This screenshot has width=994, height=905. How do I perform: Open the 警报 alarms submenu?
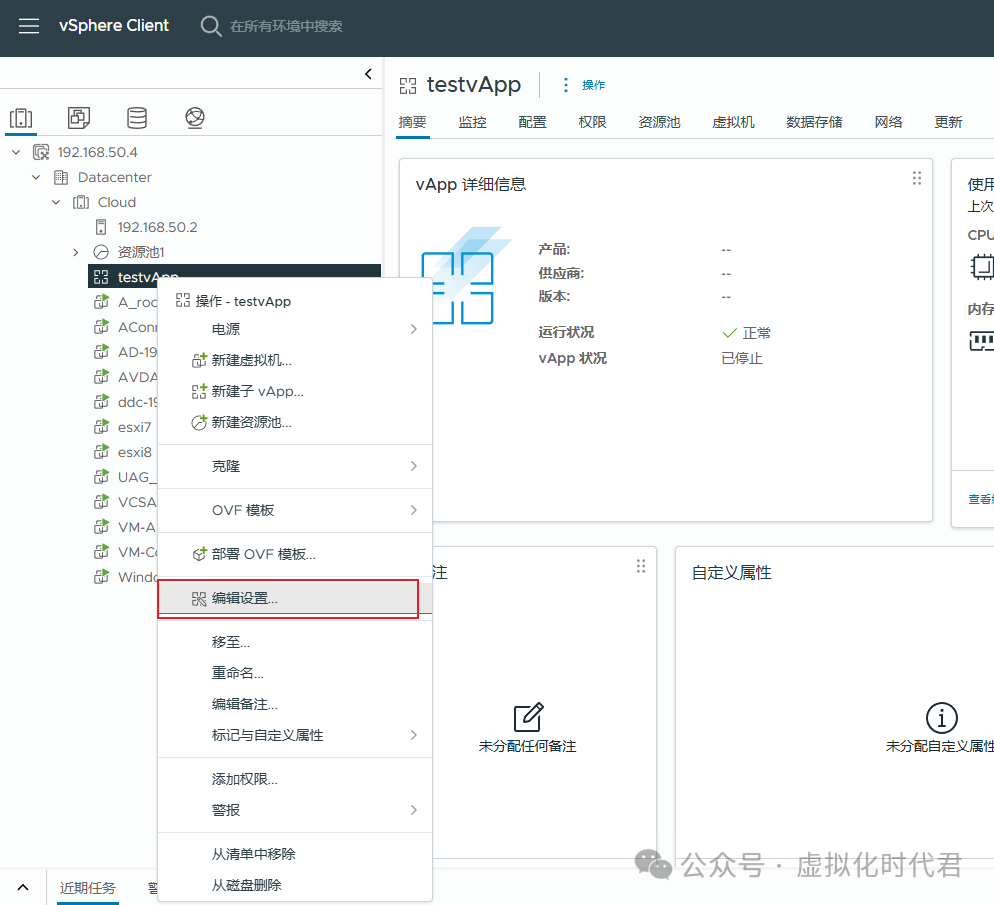pyautogui.click(x=295, y=810)
